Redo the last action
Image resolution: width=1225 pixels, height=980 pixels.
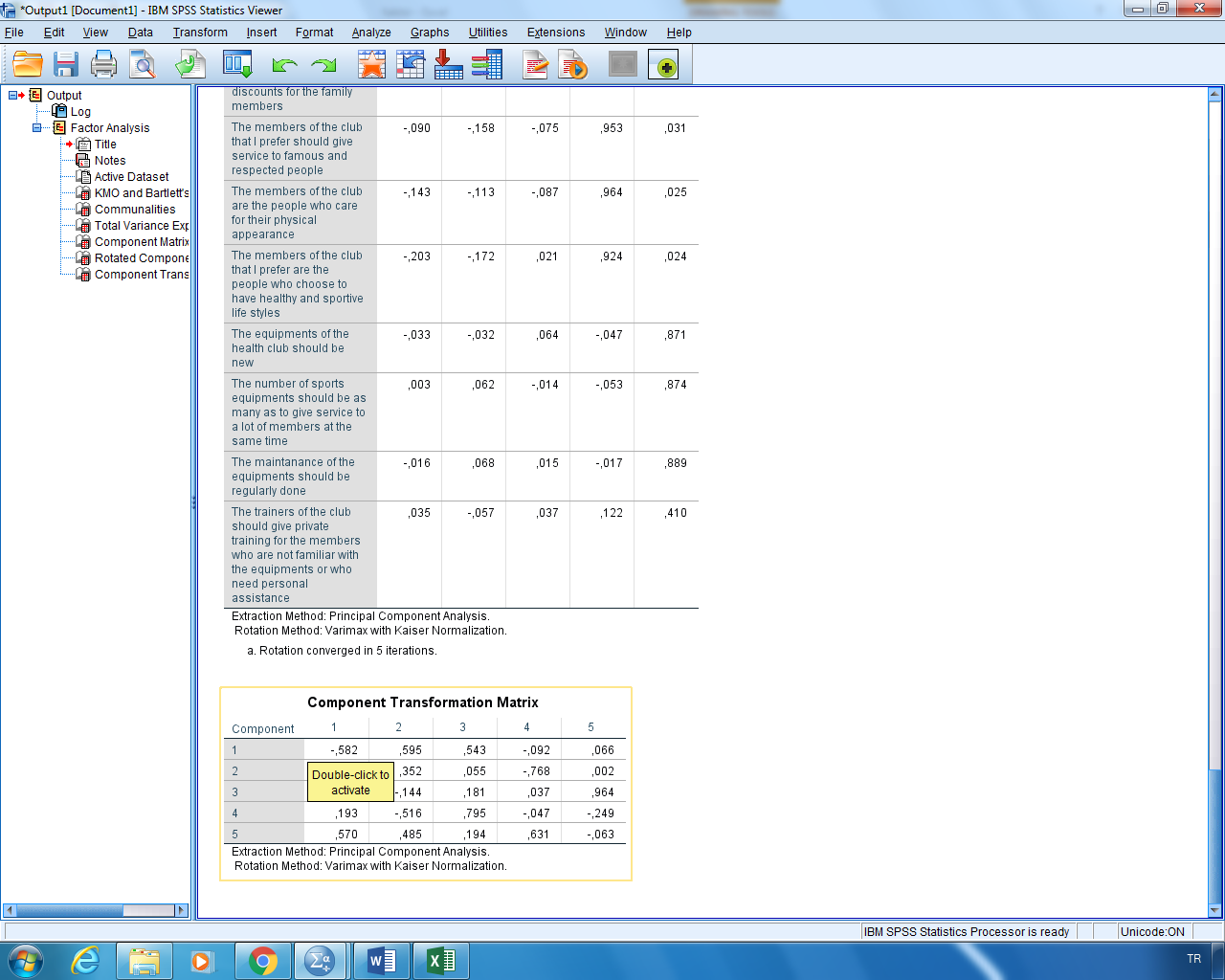(323, 65)
